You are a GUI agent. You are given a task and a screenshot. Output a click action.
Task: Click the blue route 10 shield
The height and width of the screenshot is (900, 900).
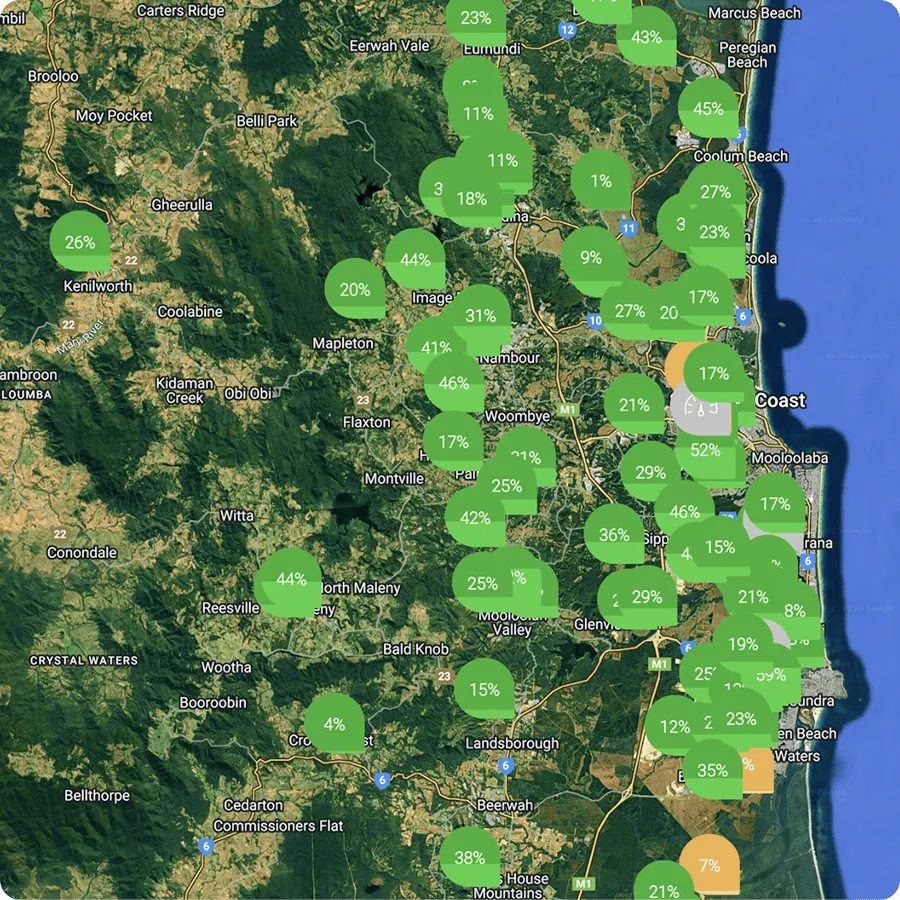595,321
